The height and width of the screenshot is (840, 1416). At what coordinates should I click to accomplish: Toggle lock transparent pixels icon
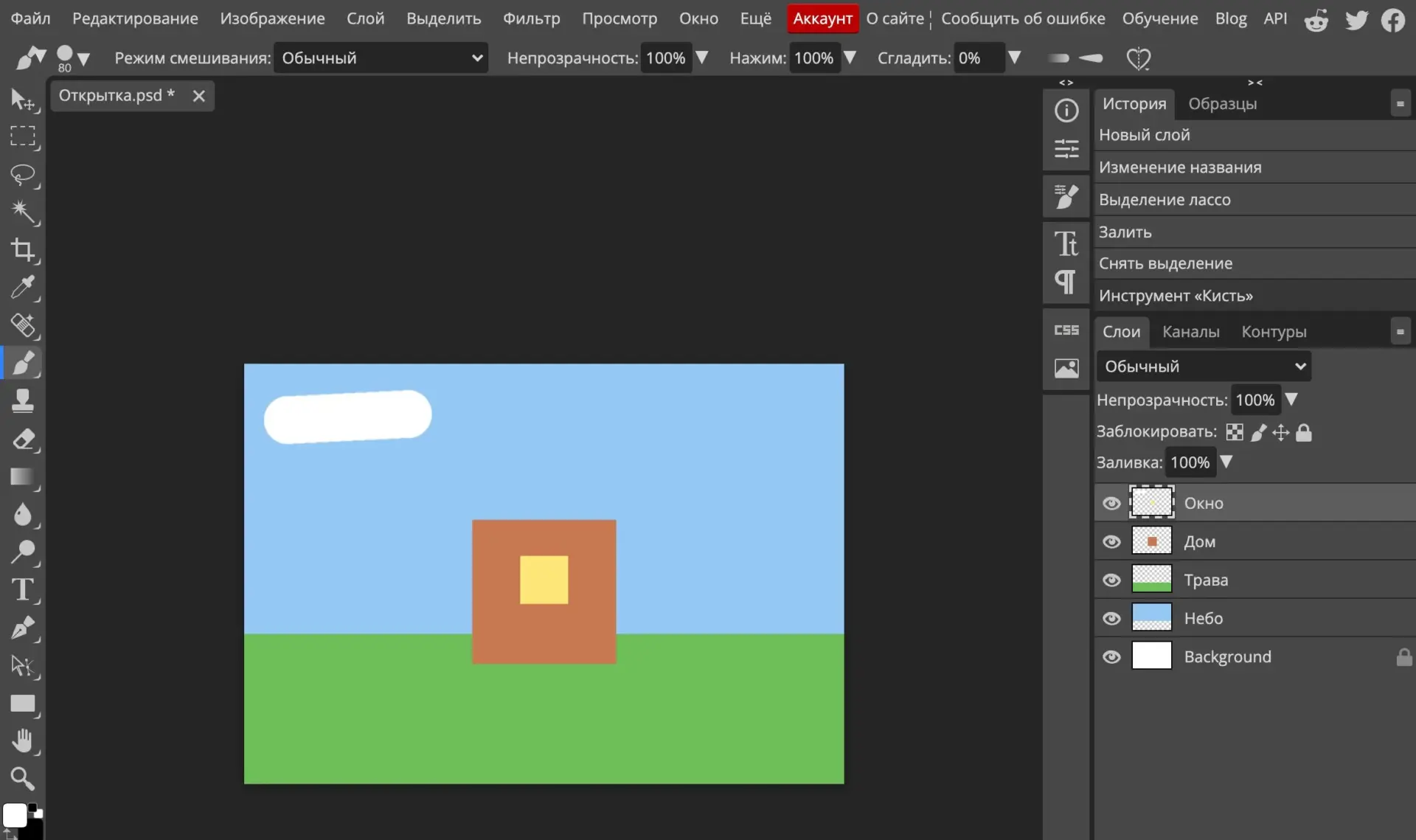(1234, 432)
